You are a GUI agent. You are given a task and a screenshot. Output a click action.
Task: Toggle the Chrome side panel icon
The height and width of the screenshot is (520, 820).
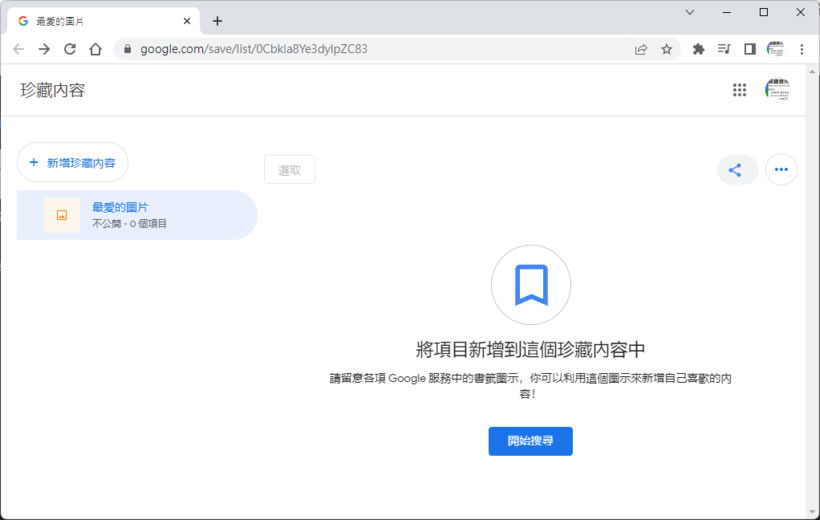point(750,49)
